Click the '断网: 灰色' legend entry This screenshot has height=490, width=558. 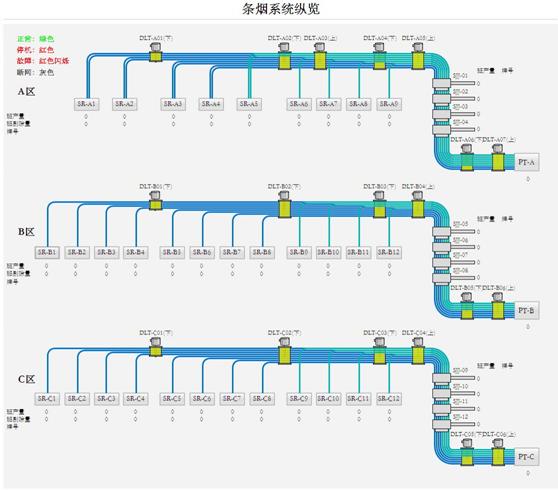tap(35, 72)
